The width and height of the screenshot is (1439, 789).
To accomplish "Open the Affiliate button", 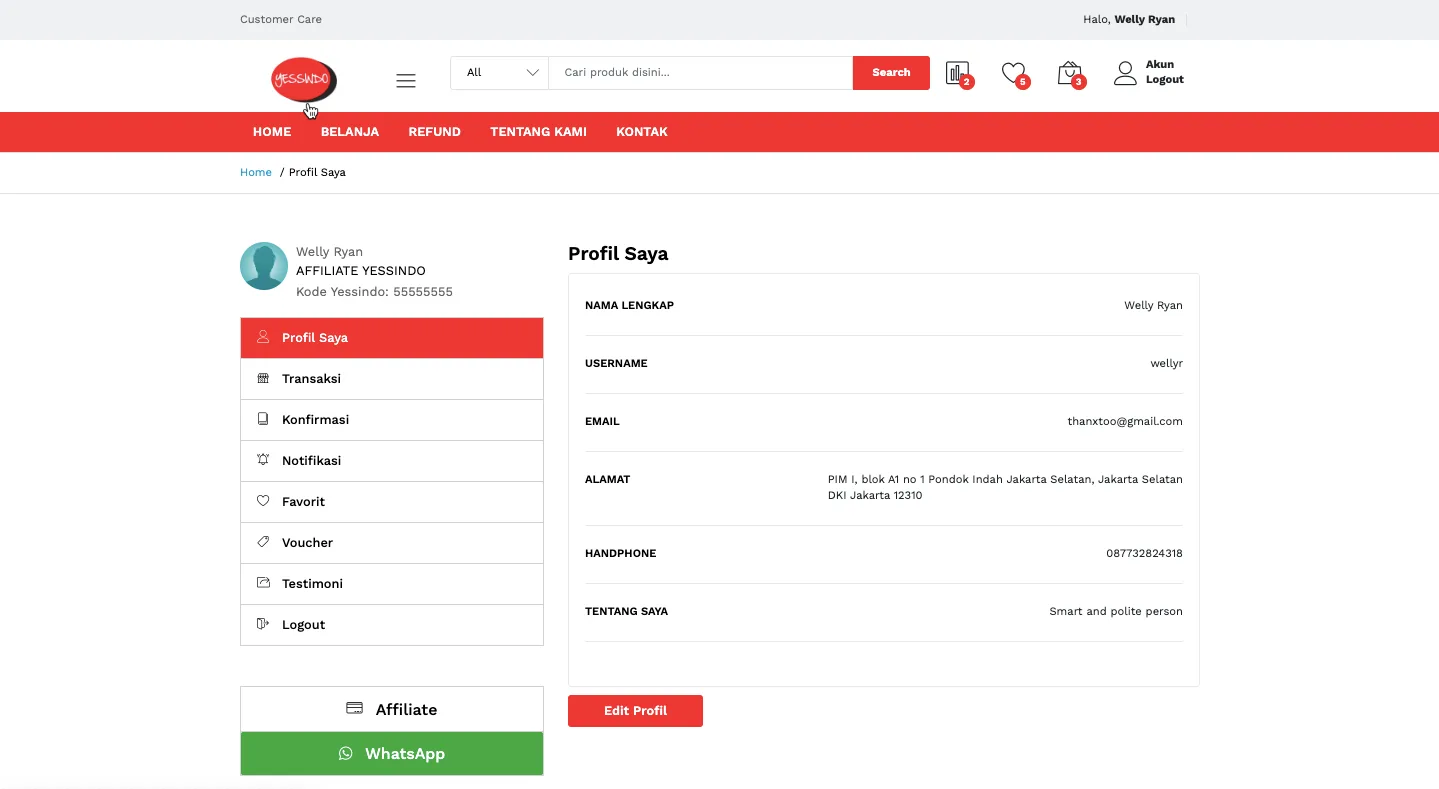I will pos(392,709).
